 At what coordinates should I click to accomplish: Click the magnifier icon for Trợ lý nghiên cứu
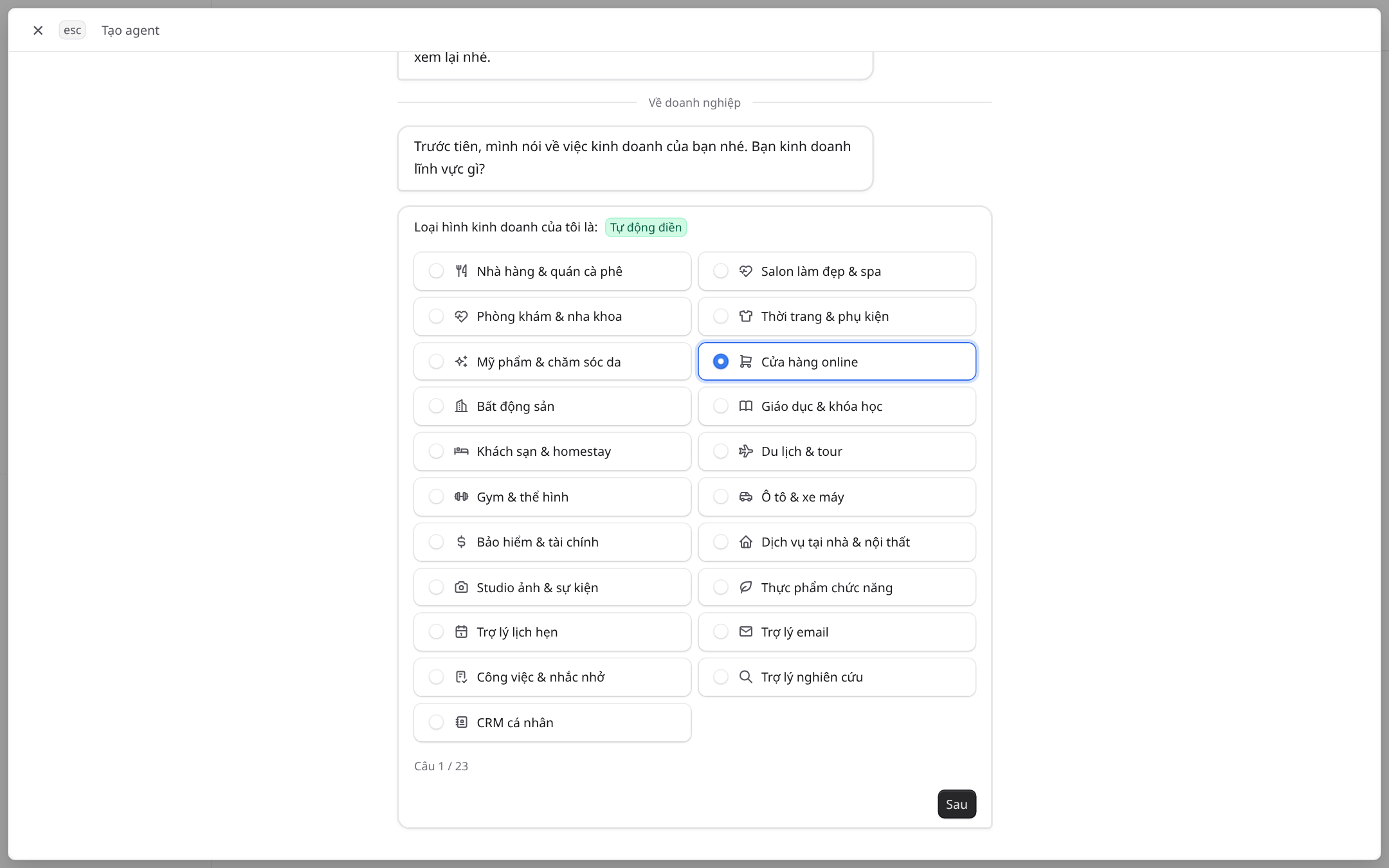pos(746,676)
